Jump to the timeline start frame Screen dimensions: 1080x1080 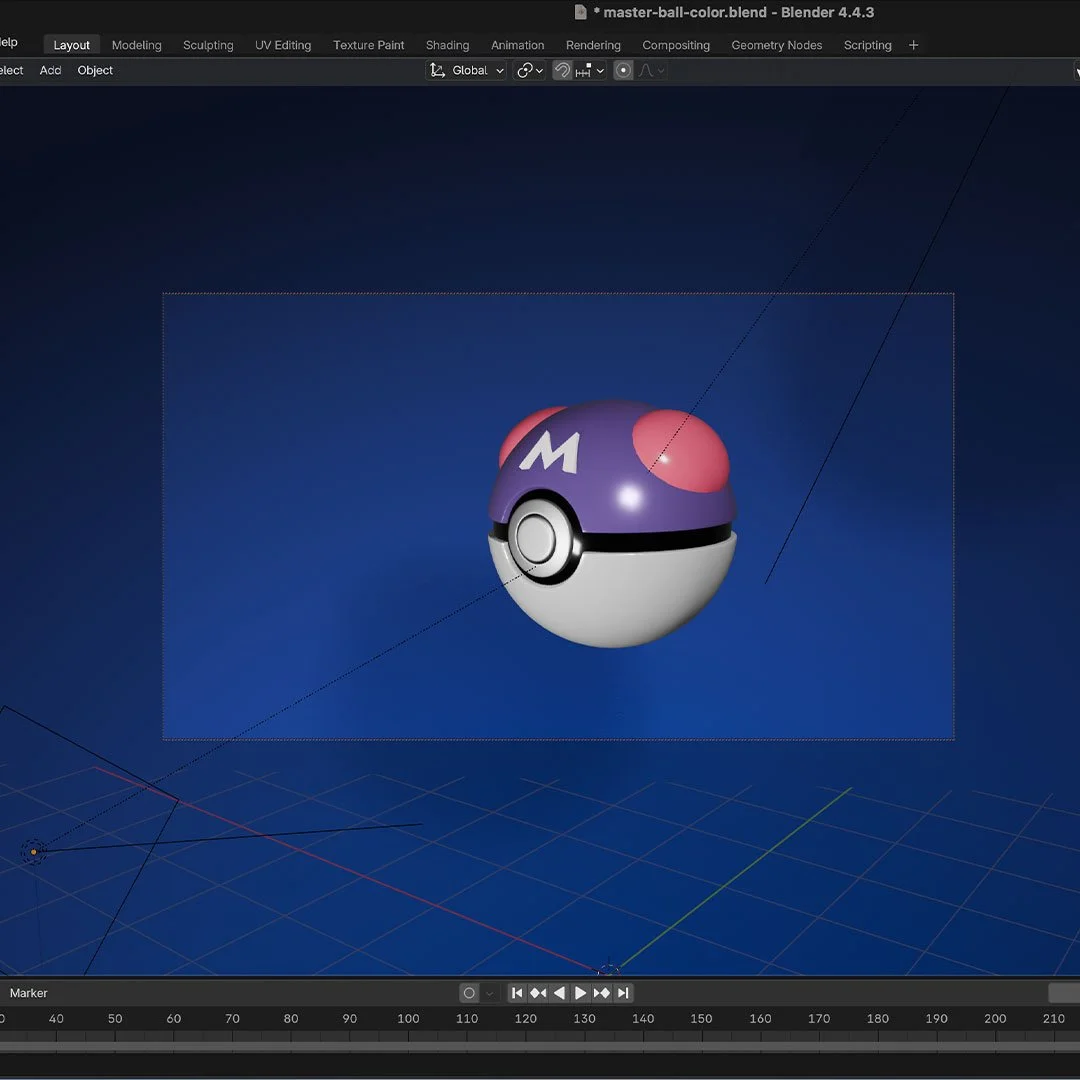pyautogui.click(x=517, y=993)
